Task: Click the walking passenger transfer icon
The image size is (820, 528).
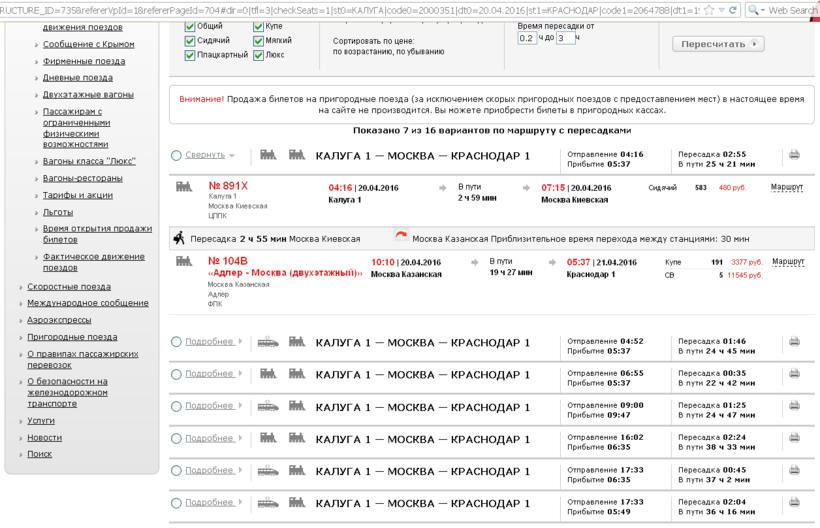Action: [179, 238]
